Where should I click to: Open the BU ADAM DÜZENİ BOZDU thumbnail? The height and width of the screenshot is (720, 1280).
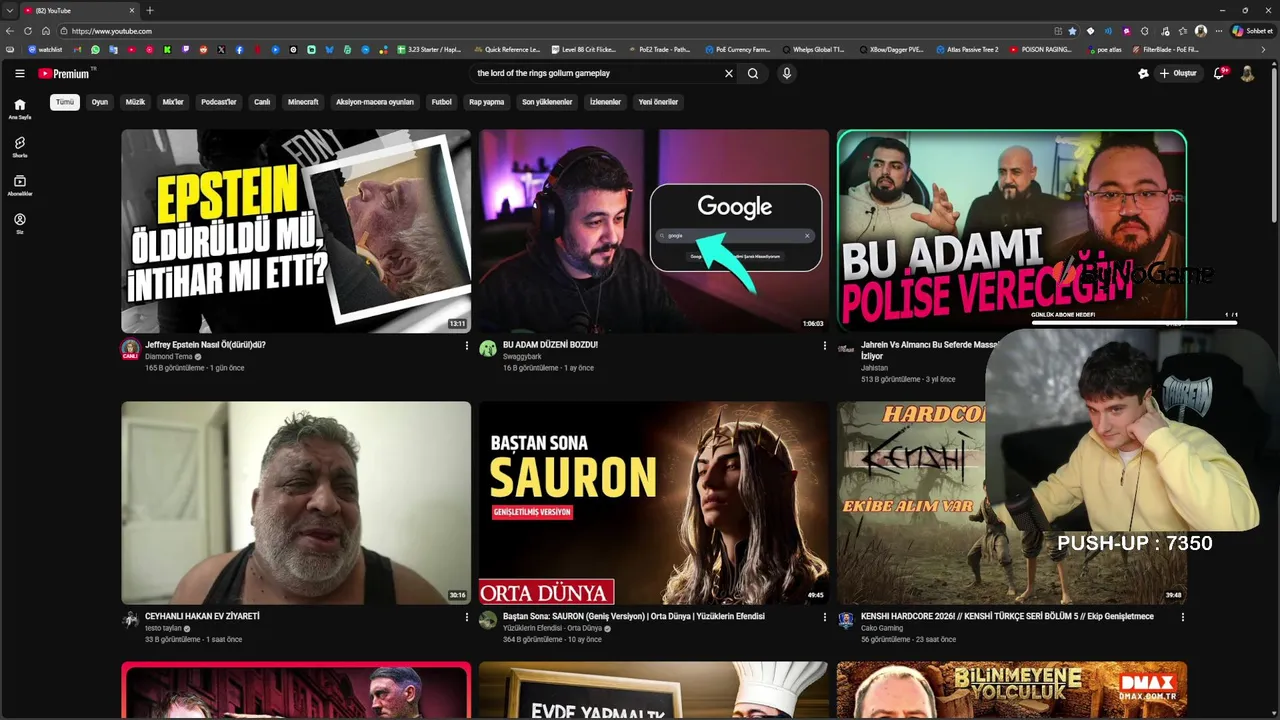(x=654, y=231)
